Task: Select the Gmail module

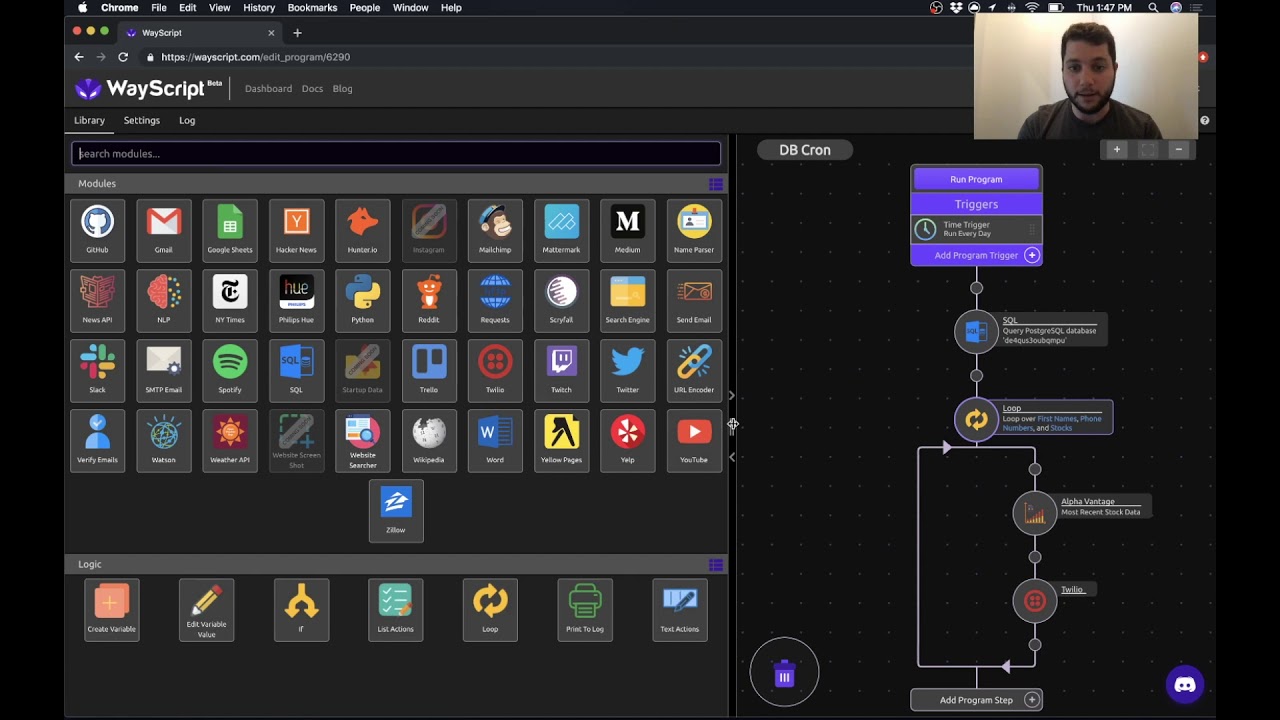Action: (164, 230)
